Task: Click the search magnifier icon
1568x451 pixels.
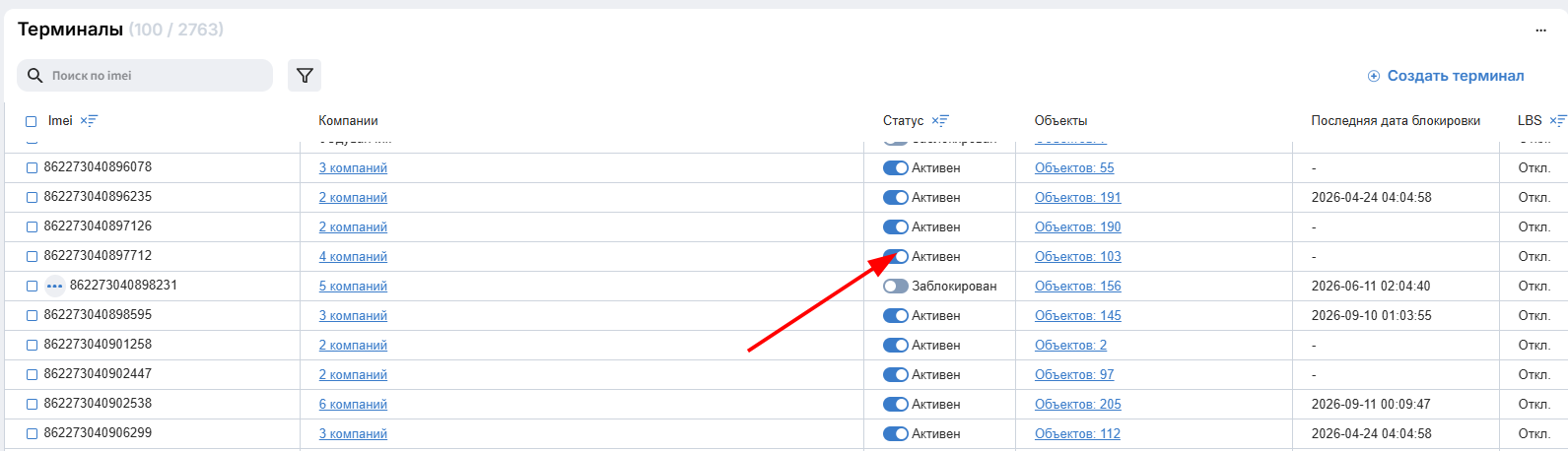Action: (35, 76)
